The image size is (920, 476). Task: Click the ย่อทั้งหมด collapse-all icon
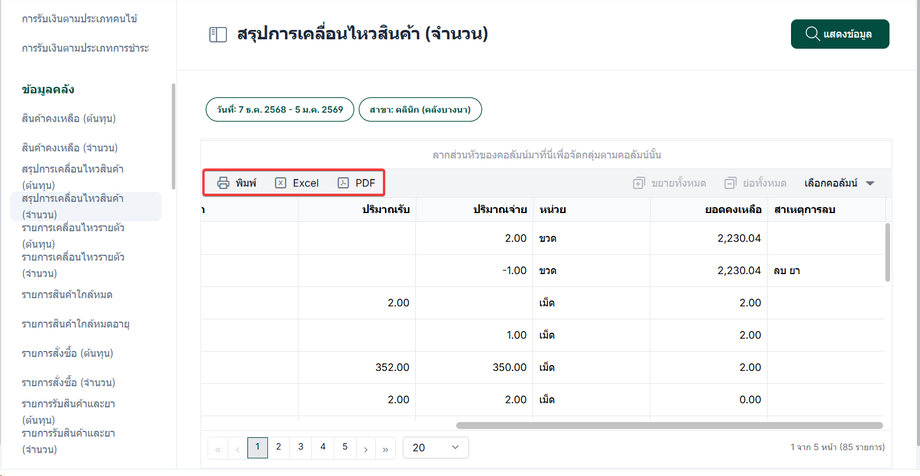730,183
